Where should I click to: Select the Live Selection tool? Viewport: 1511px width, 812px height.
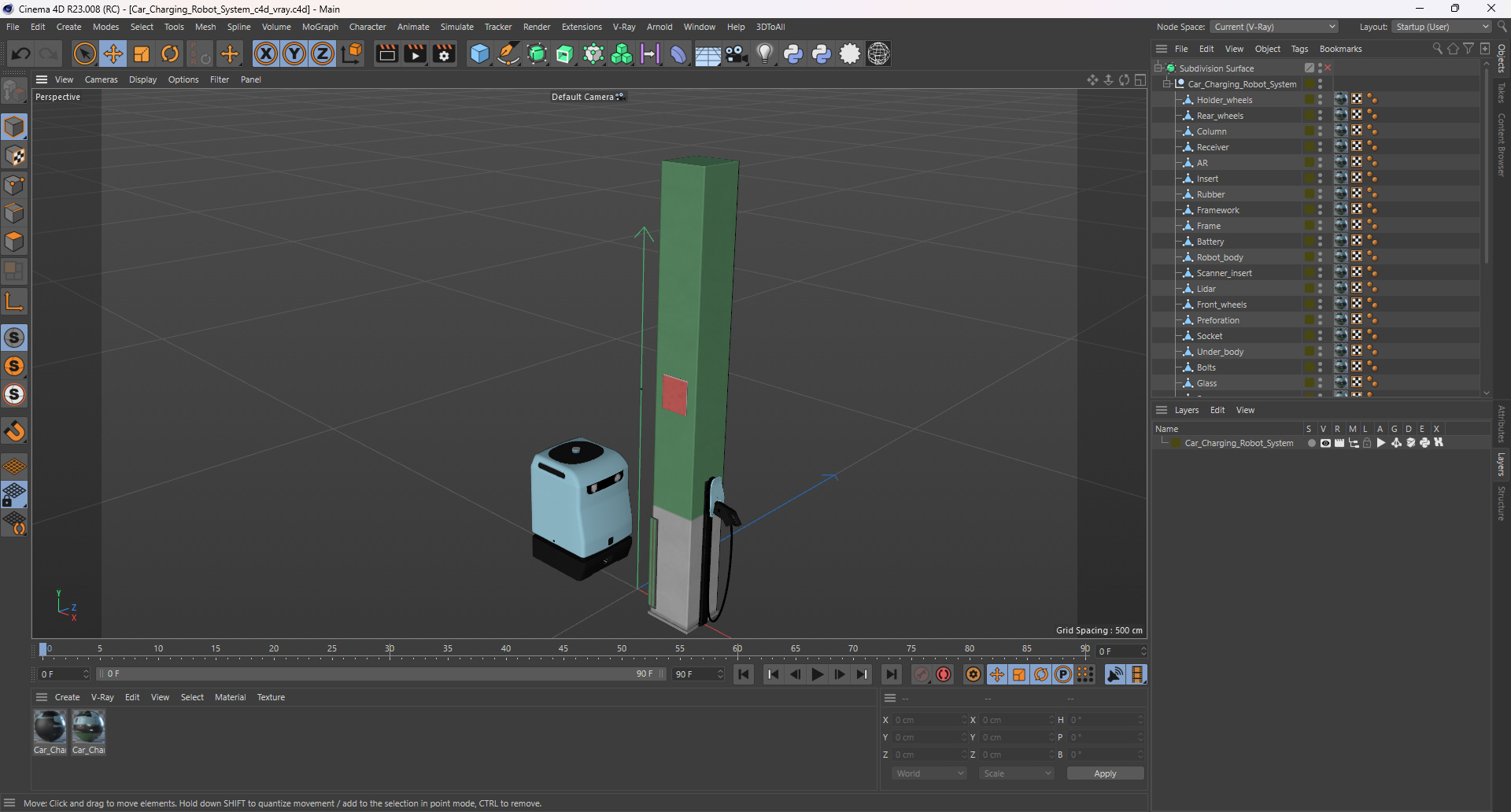click(x=84, y=54)
